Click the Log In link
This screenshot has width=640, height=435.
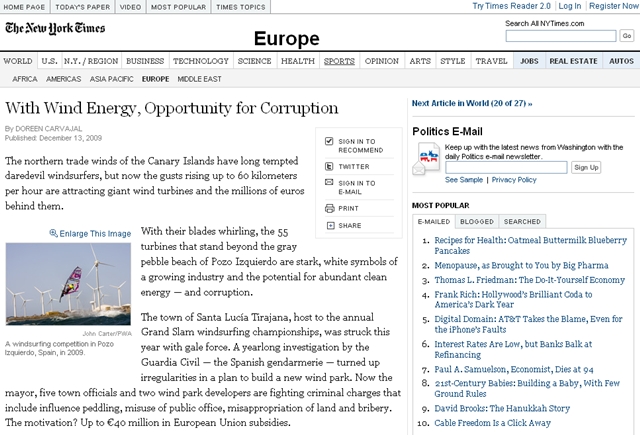tap(570, 7)
